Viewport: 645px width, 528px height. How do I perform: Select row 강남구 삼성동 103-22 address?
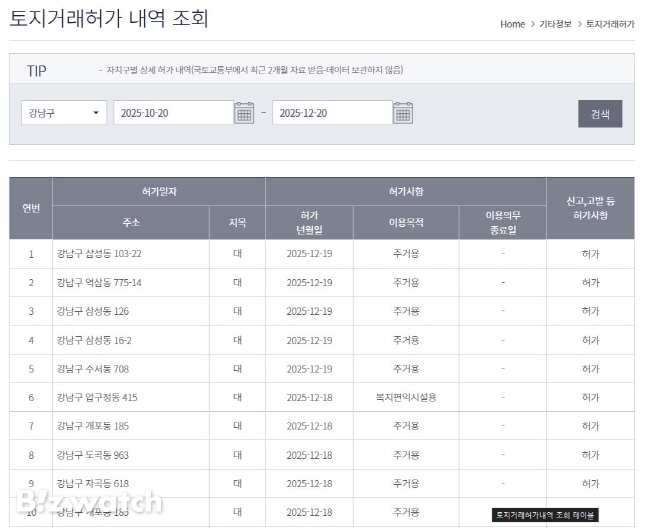pos(99,254)
